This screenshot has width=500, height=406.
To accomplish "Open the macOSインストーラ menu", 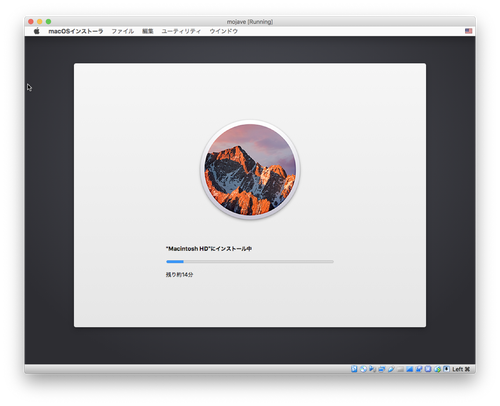I will coord(76,31).
